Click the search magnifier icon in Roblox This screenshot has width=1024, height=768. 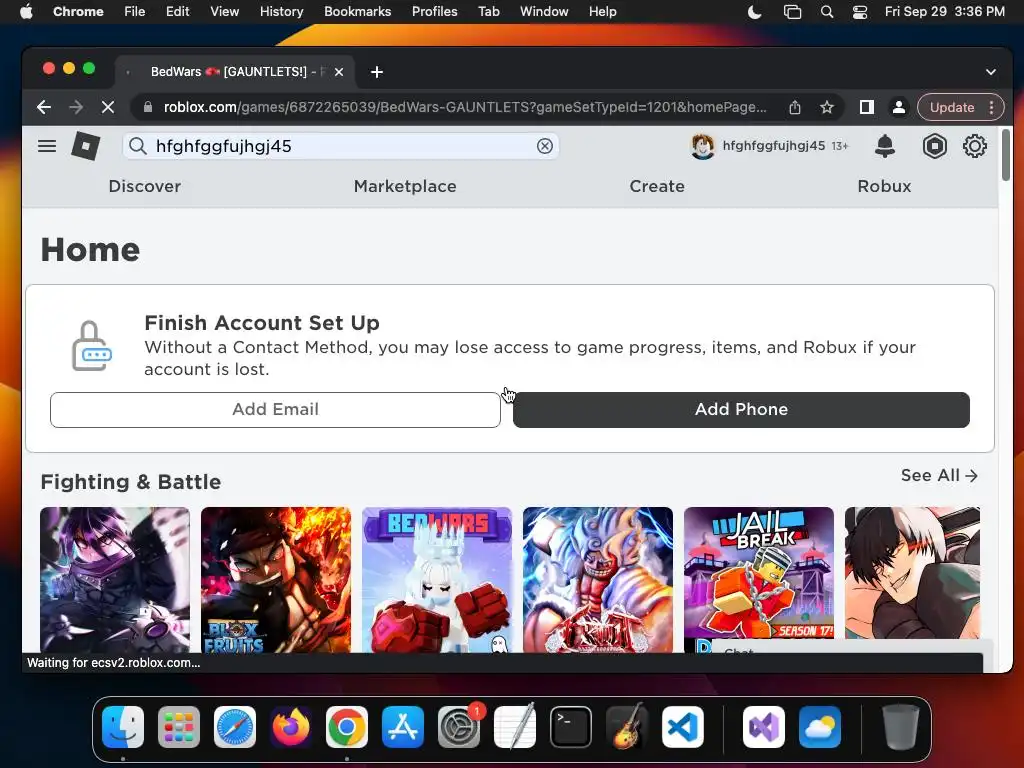138,146
